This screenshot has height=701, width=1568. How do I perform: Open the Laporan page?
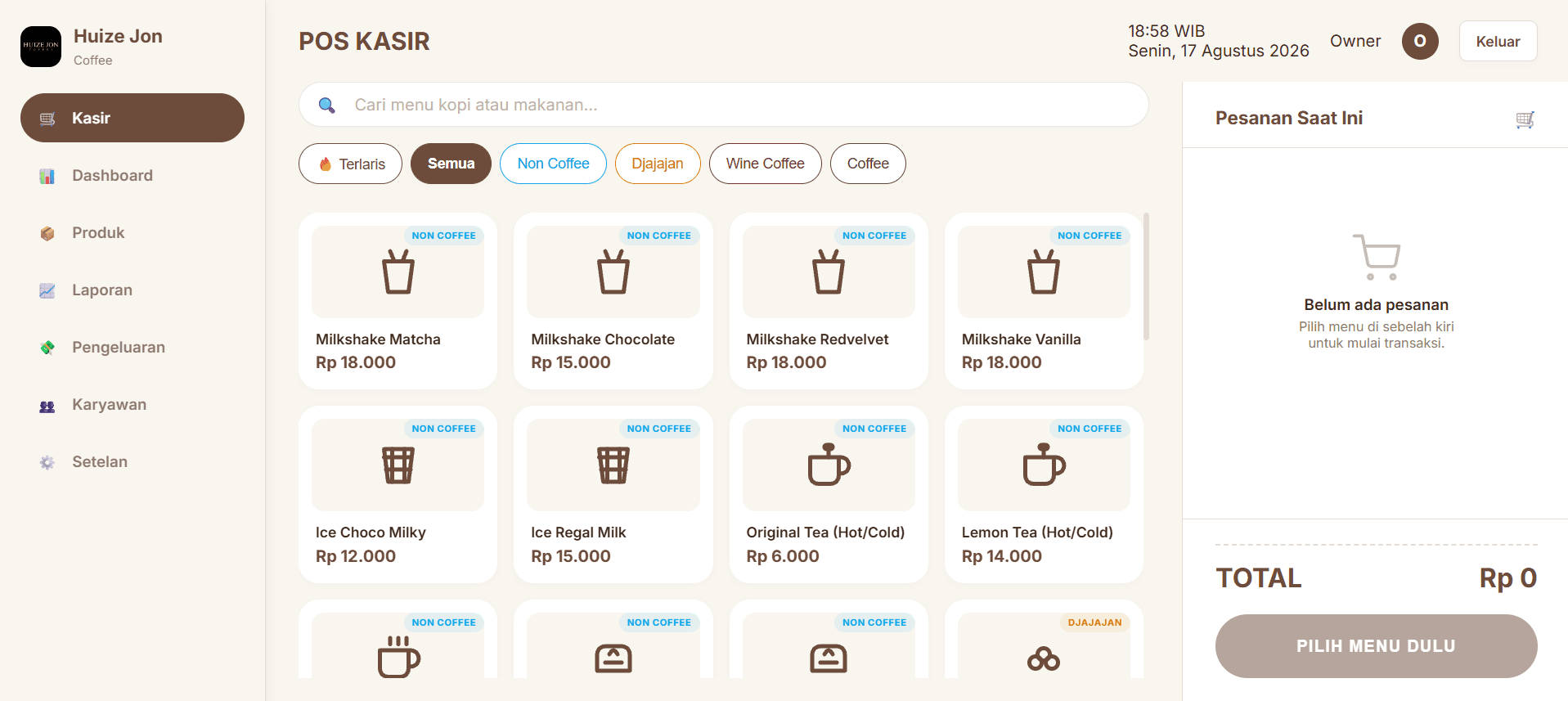pos(133,290)
